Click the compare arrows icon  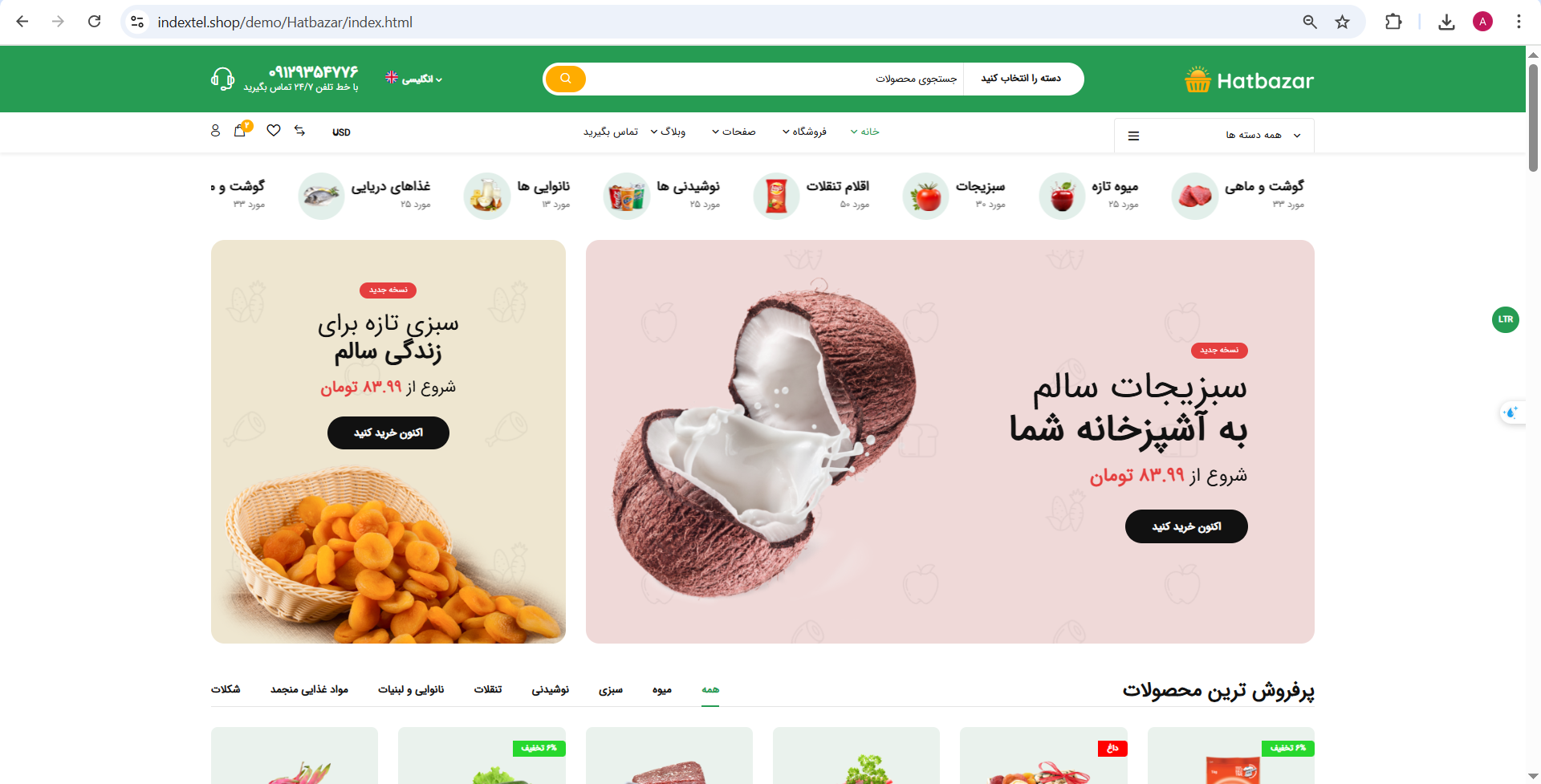pyautogui.click(x=299, y=130)
